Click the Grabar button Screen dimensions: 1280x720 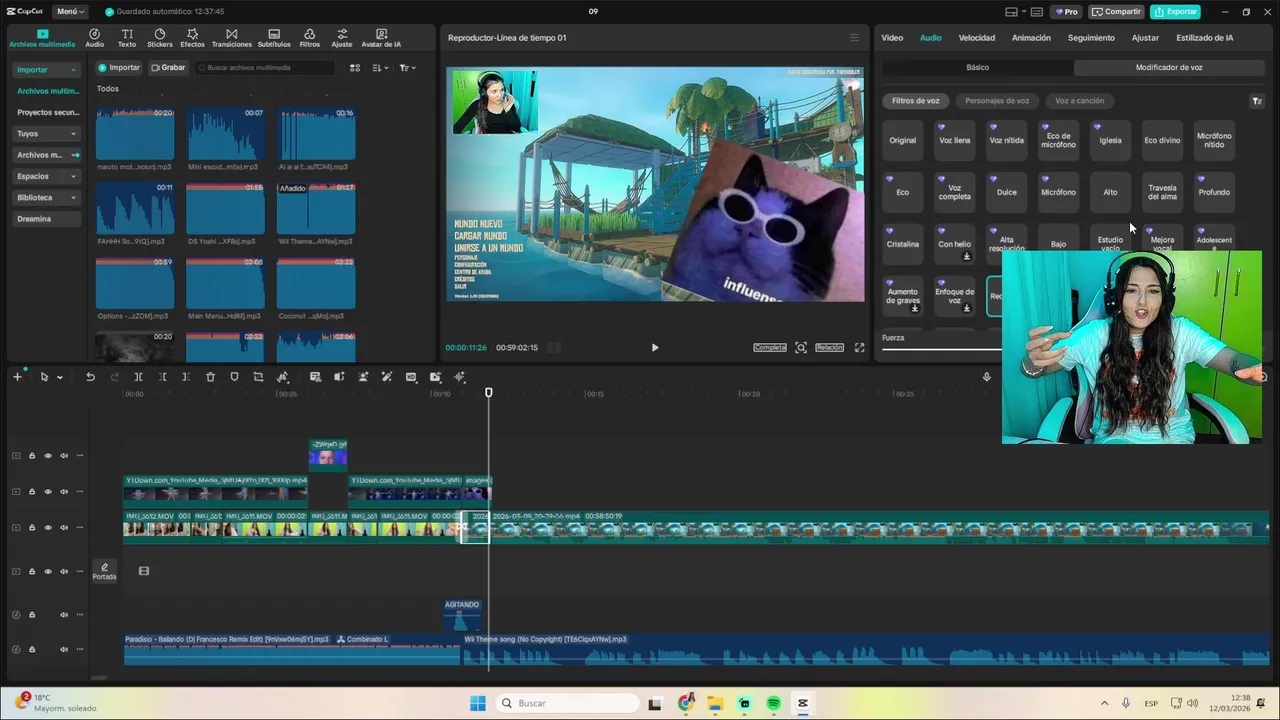[168, 68]
